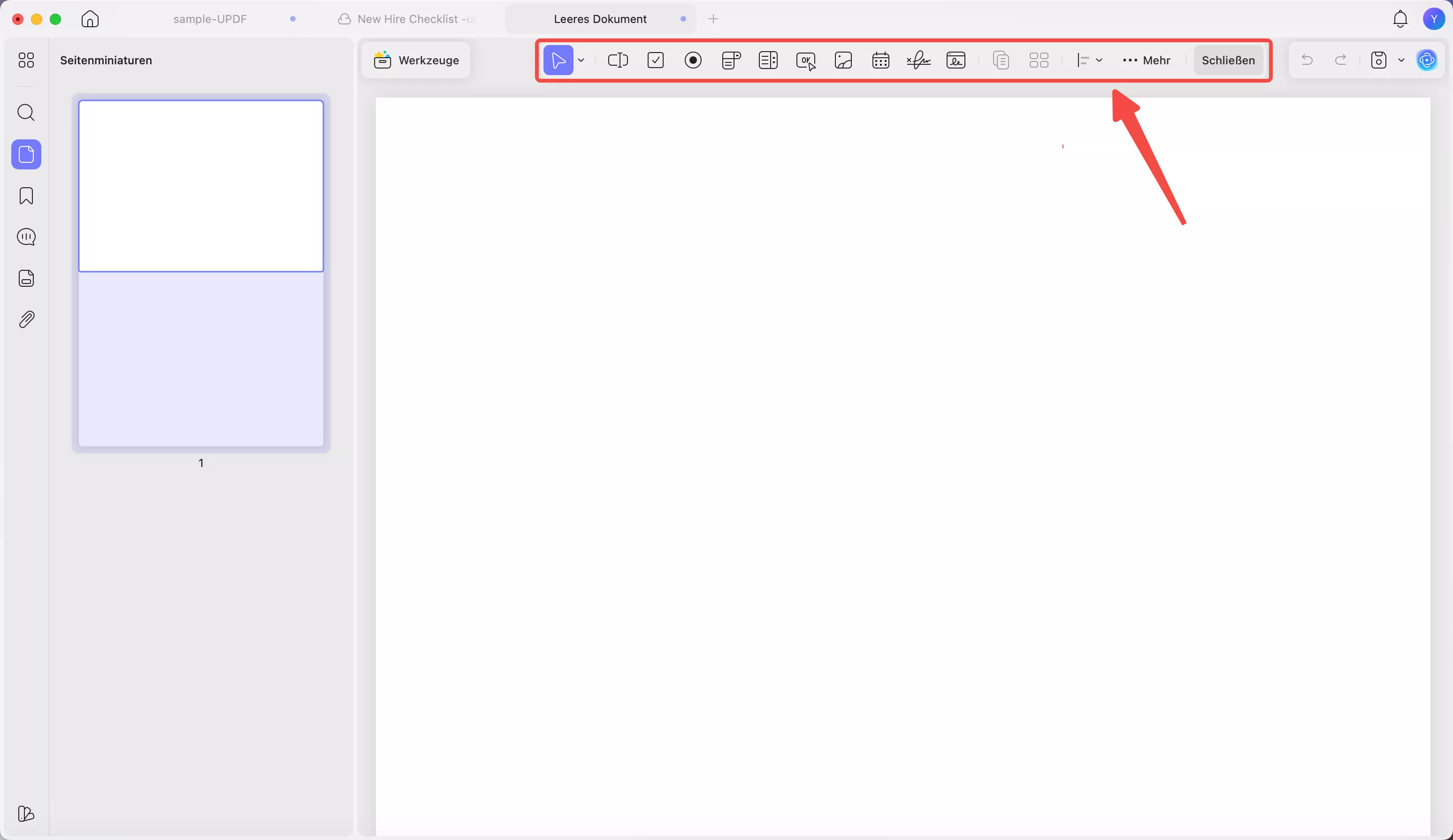The image size is (1453, 840).
Task: Open the search magnifier in sidebar
Action: tap(26, 113)
